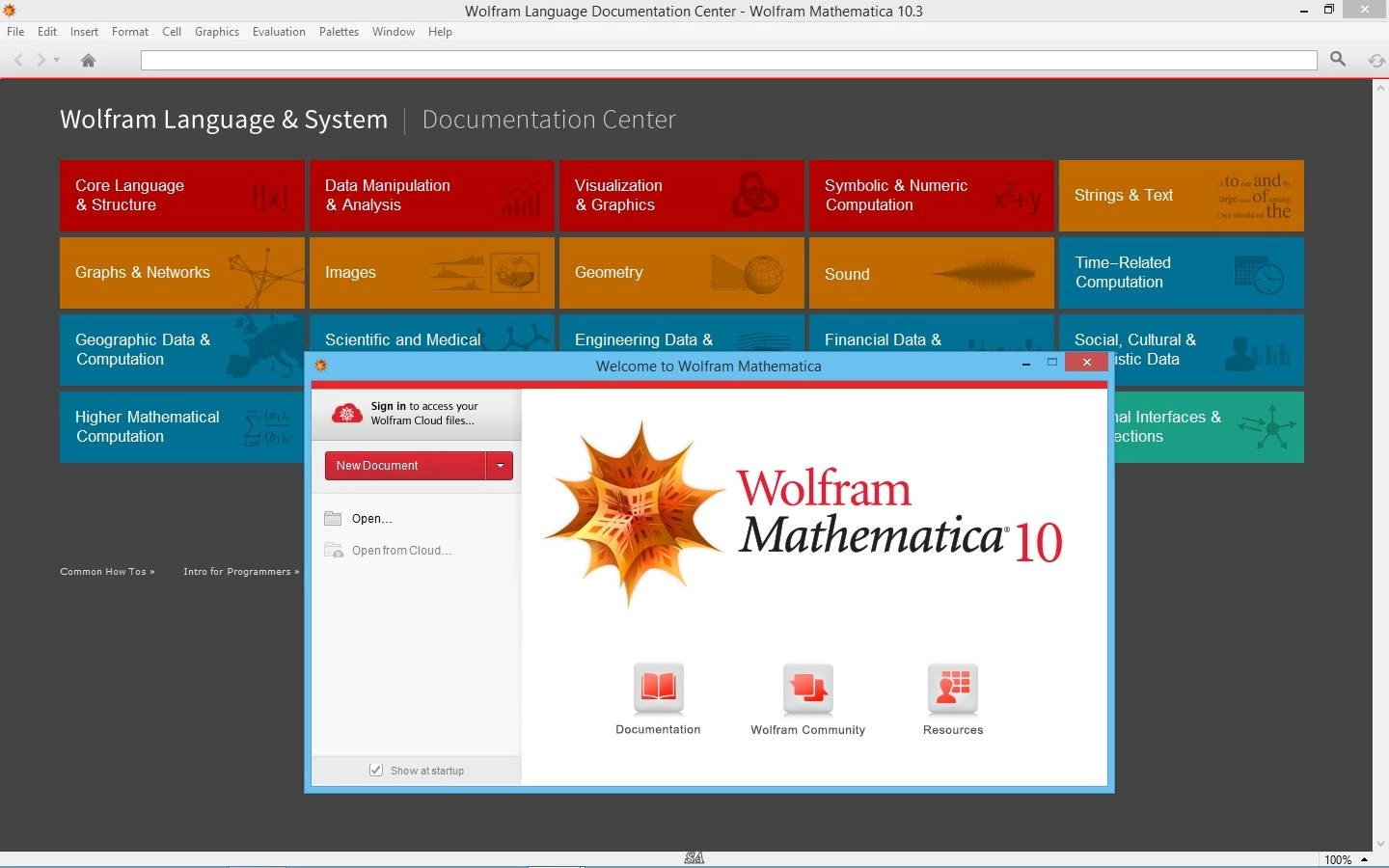Open the Format menu
The width and height of the screenshot is (1389, 868).
[x=130, y=32]
